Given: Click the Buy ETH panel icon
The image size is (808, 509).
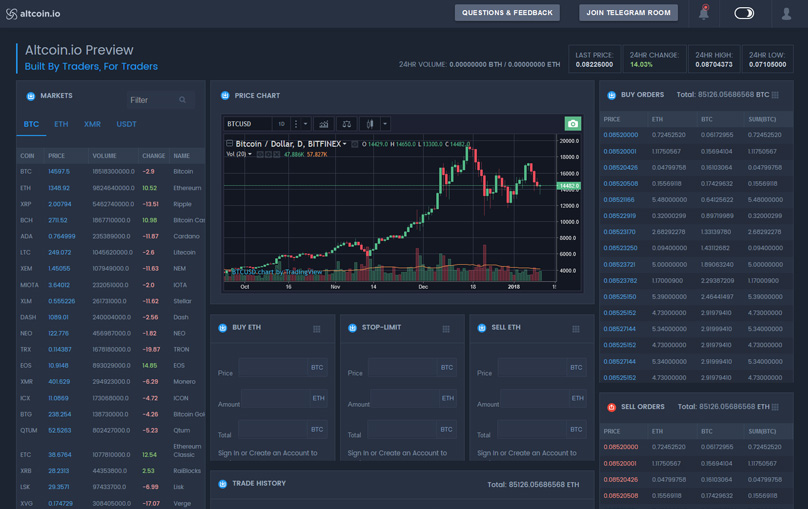Looking at the screenshot, I should click(223, 328).
